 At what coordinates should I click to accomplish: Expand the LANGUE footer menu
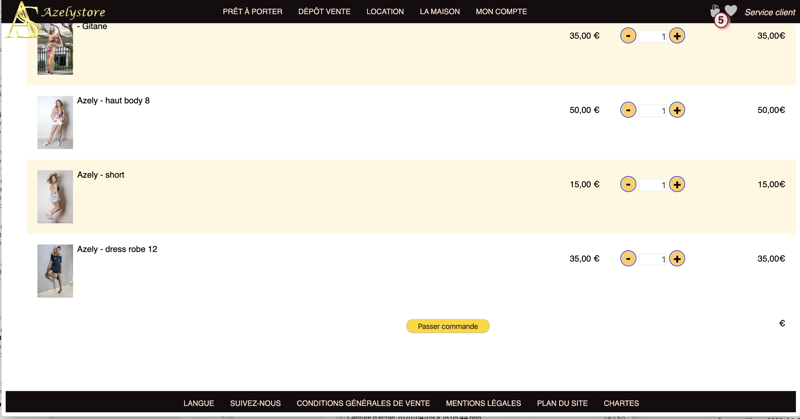pos(198,403)
